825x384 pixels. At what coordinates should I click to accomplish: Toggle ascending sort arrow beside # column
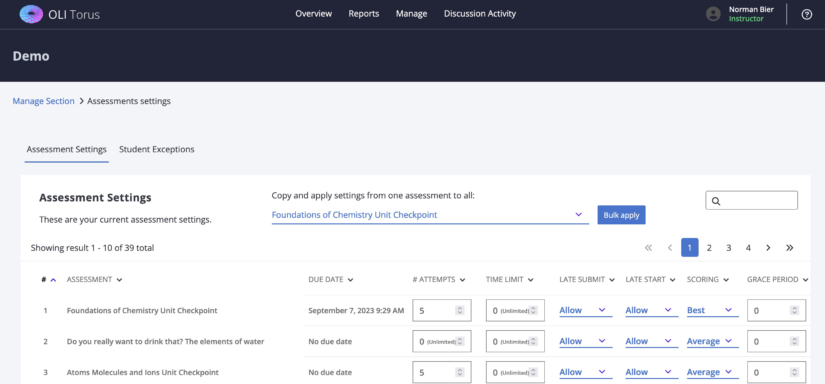coord(53,280)
